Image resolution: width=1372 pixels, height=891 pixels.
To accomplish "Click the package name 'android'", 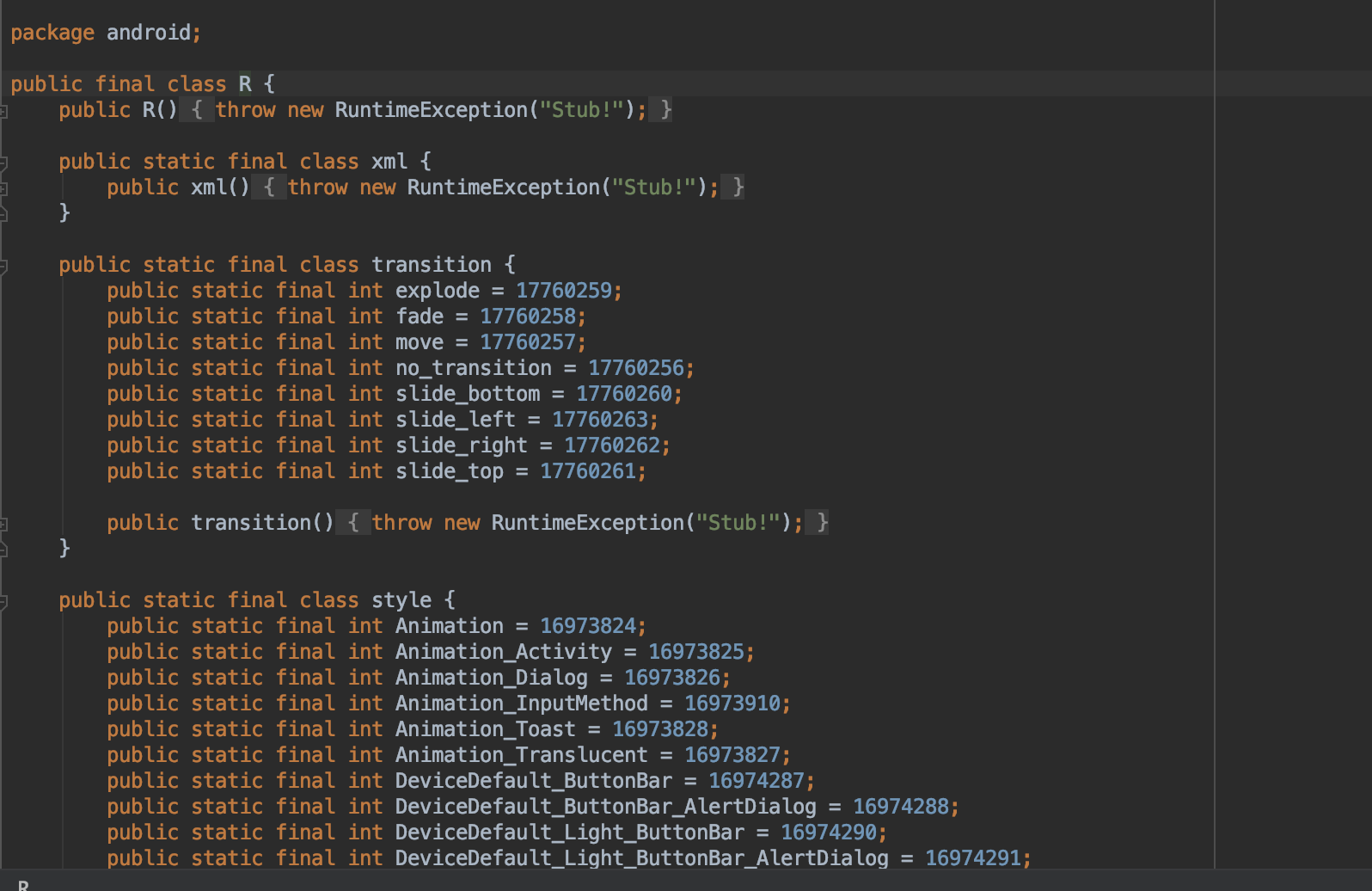I will [149, 33].
